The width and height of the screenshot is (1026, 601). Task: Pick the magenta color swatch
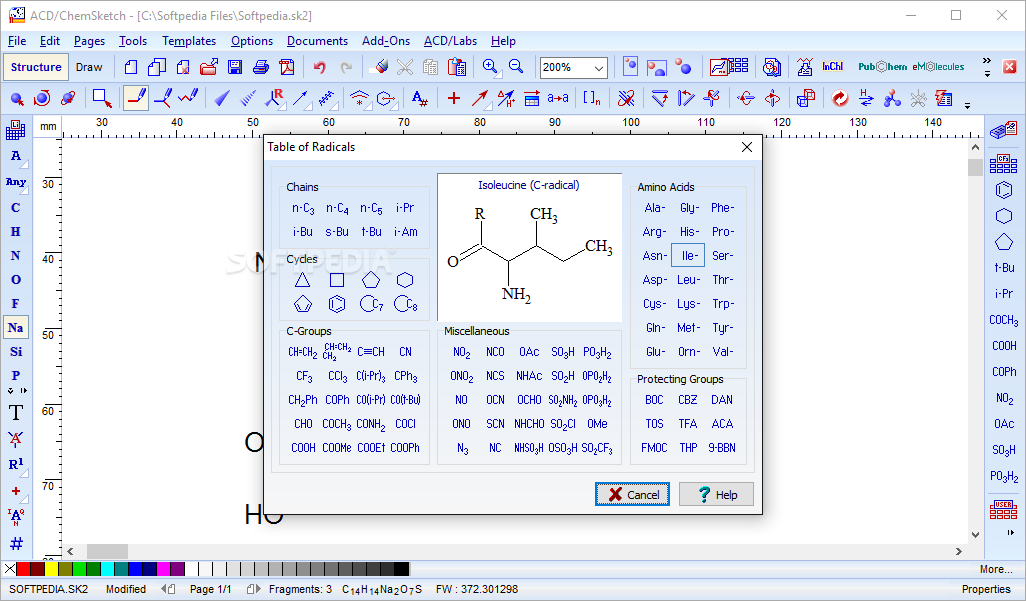click(x=164, y=569)
